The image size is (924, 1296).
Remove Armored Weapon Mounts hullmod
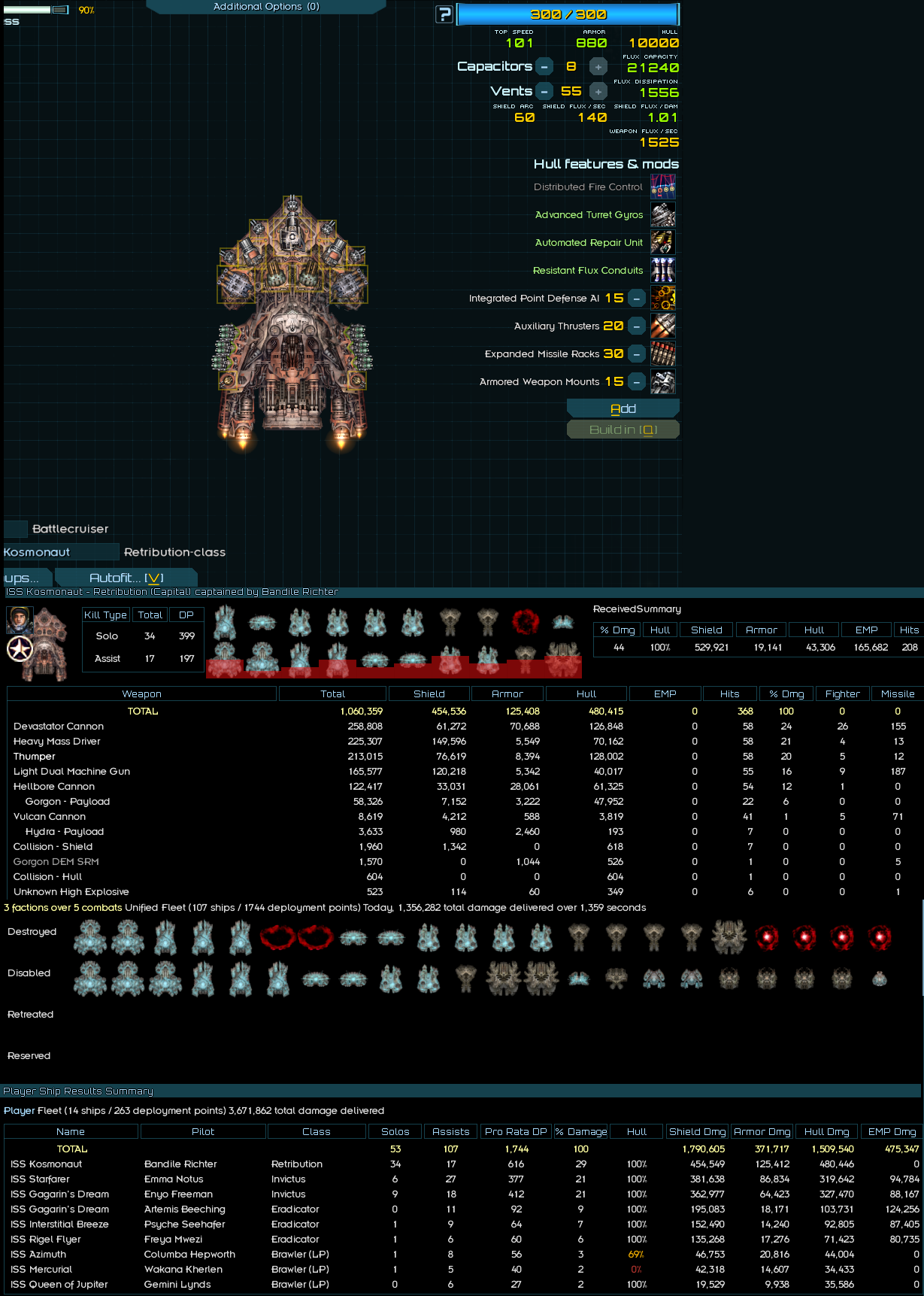(x=637, y=382)
